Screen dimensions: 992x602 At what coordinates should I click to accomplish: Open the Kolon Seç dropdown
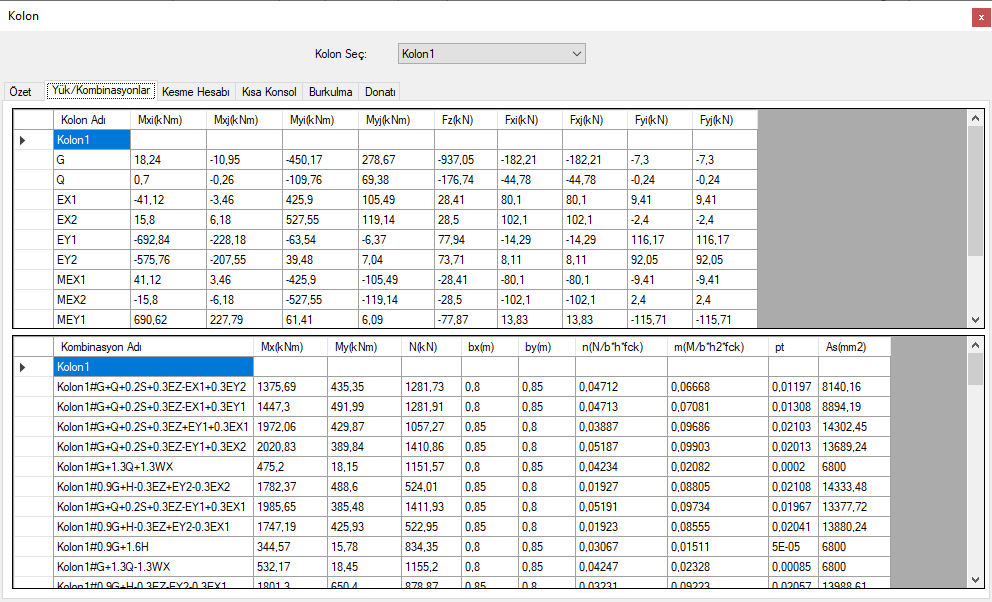click(492, 54)
